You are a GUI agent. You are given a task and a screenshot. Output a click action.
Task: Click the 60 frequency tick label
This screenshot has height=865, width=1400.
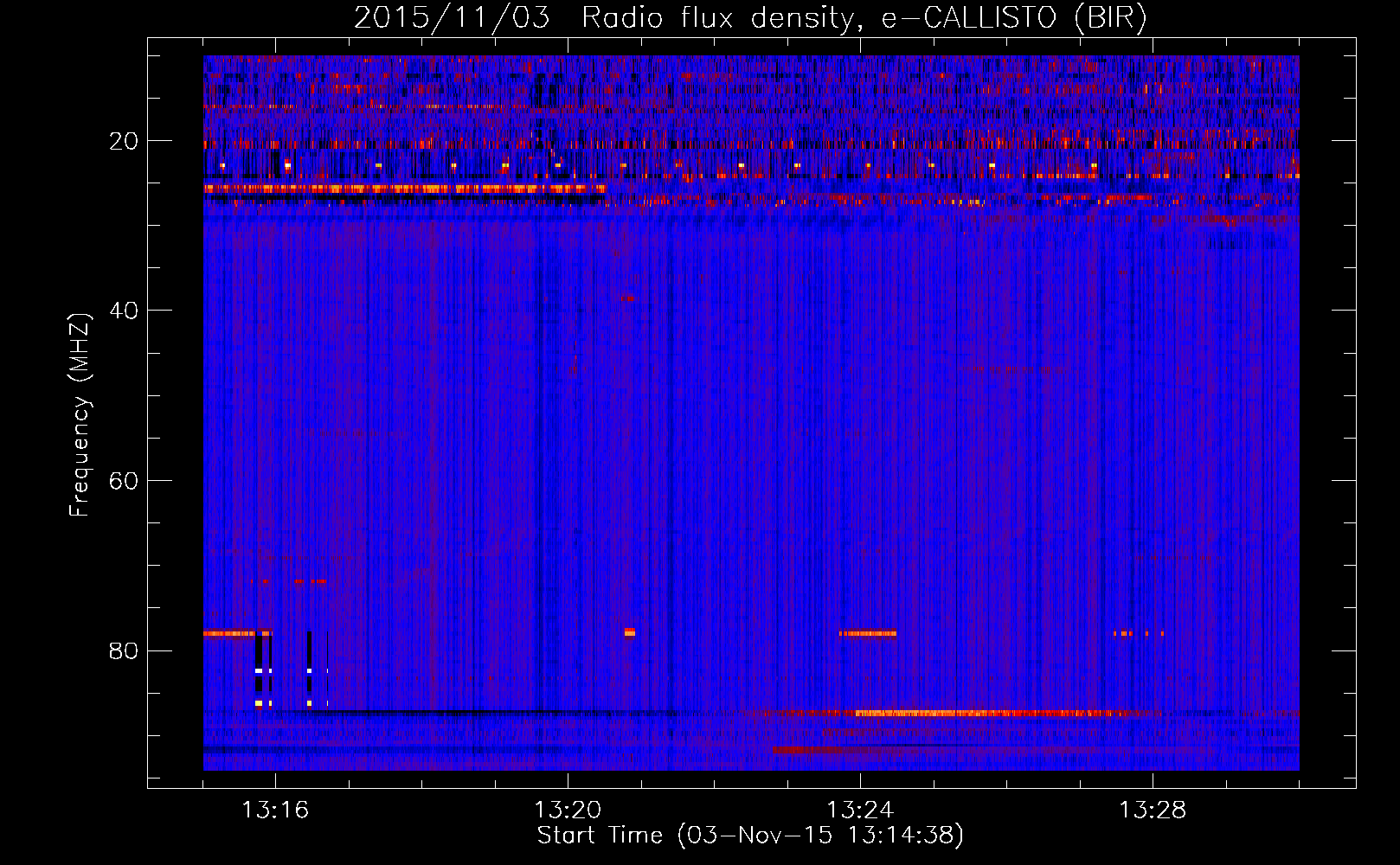(x=124, y=481)
